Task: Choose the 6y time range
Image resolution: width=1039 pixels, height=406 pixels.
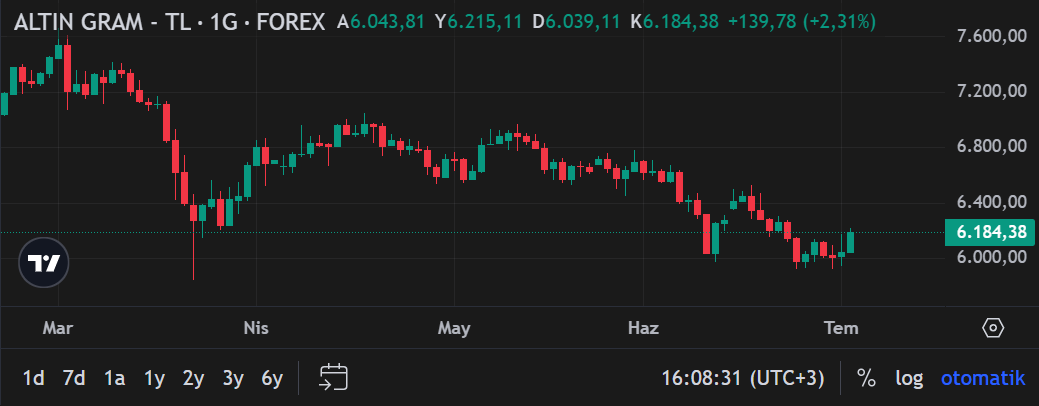Action: 272,379
